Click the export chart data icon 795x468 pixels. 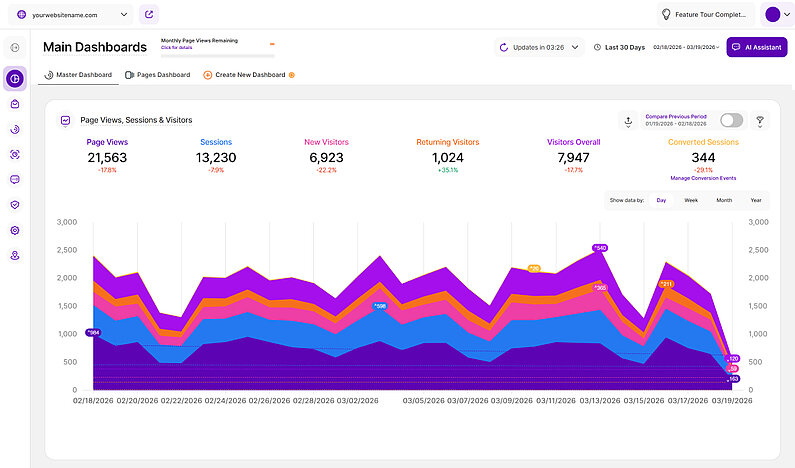click(x=628, y=120)
